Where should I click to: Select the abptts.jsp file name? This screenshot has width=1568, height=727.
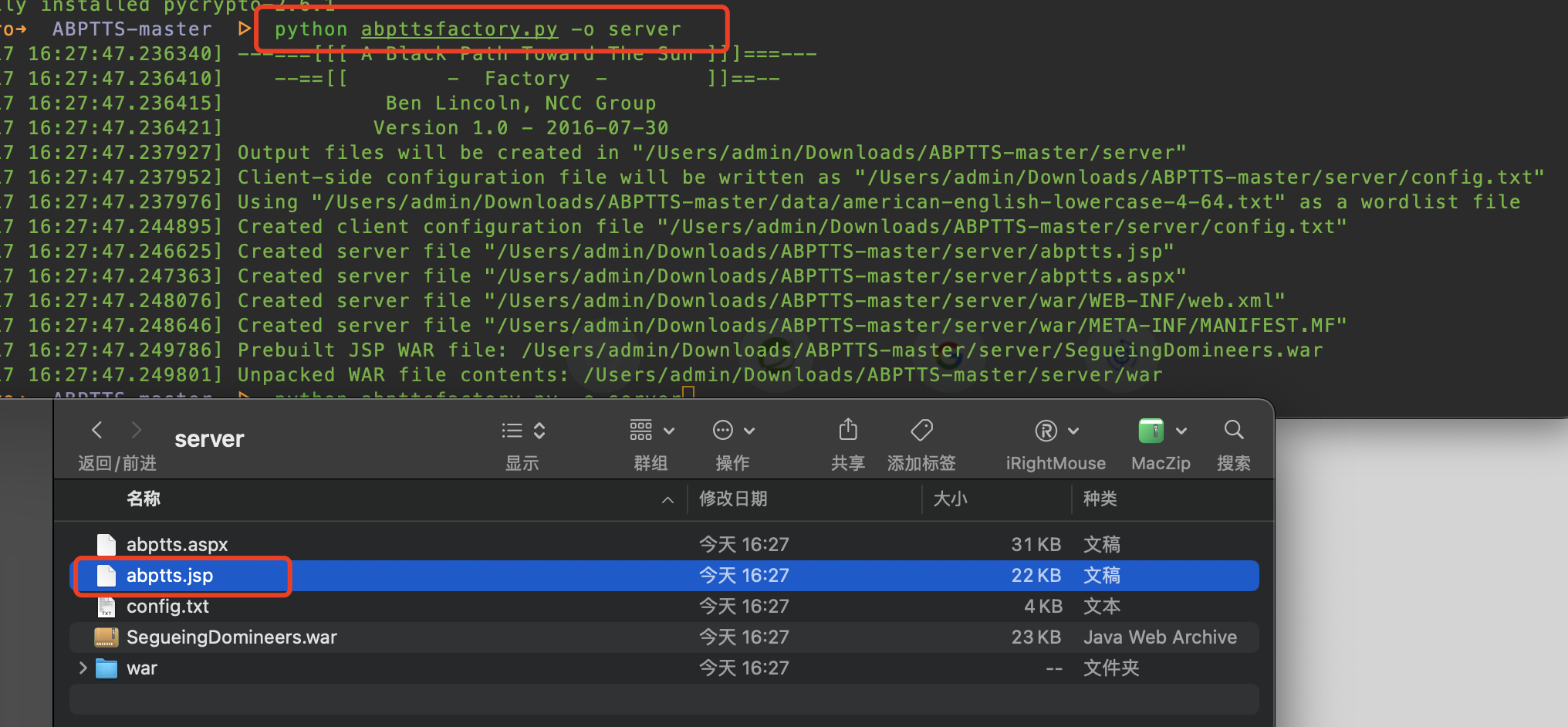point(170,576)
